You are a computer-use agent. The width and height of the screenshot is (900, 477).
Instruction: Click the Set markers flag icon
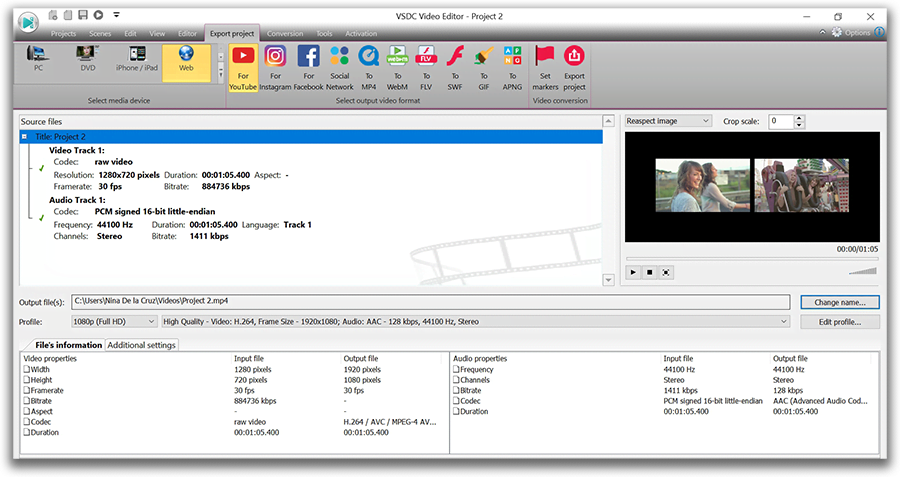tap(545, 69)
